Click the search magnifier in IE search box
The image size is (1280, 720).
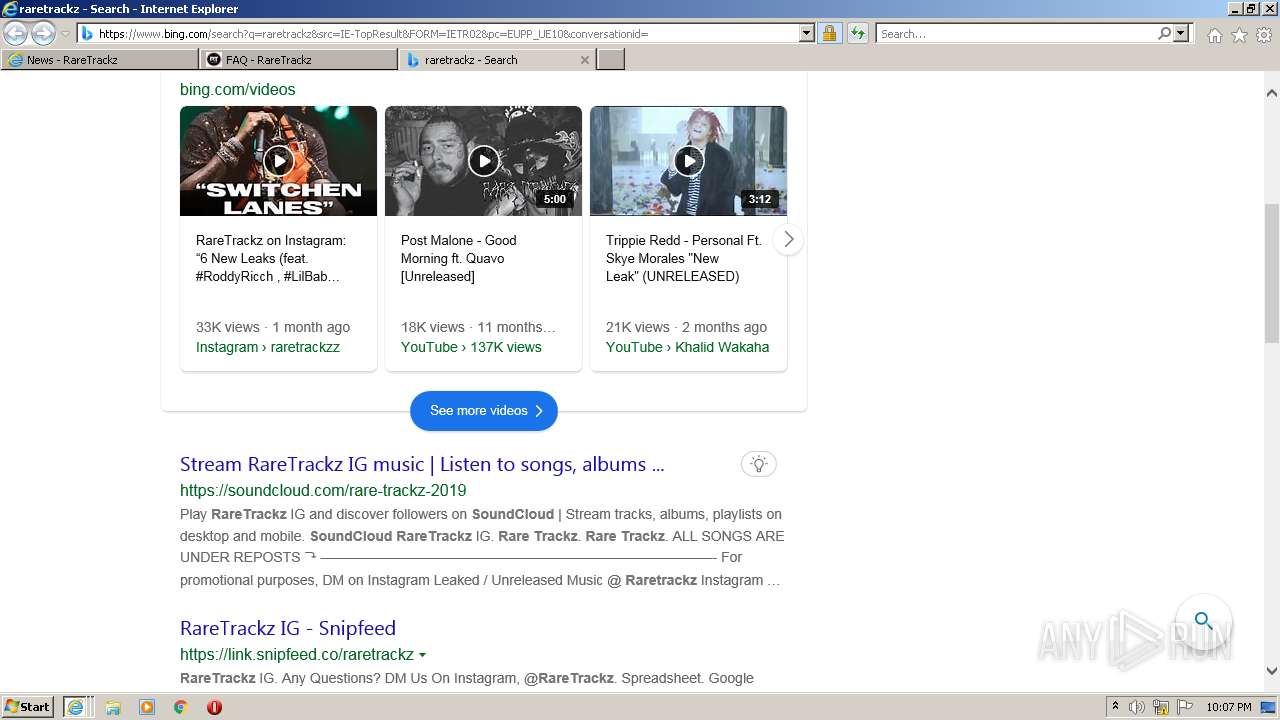click(x=1164, y=33)
